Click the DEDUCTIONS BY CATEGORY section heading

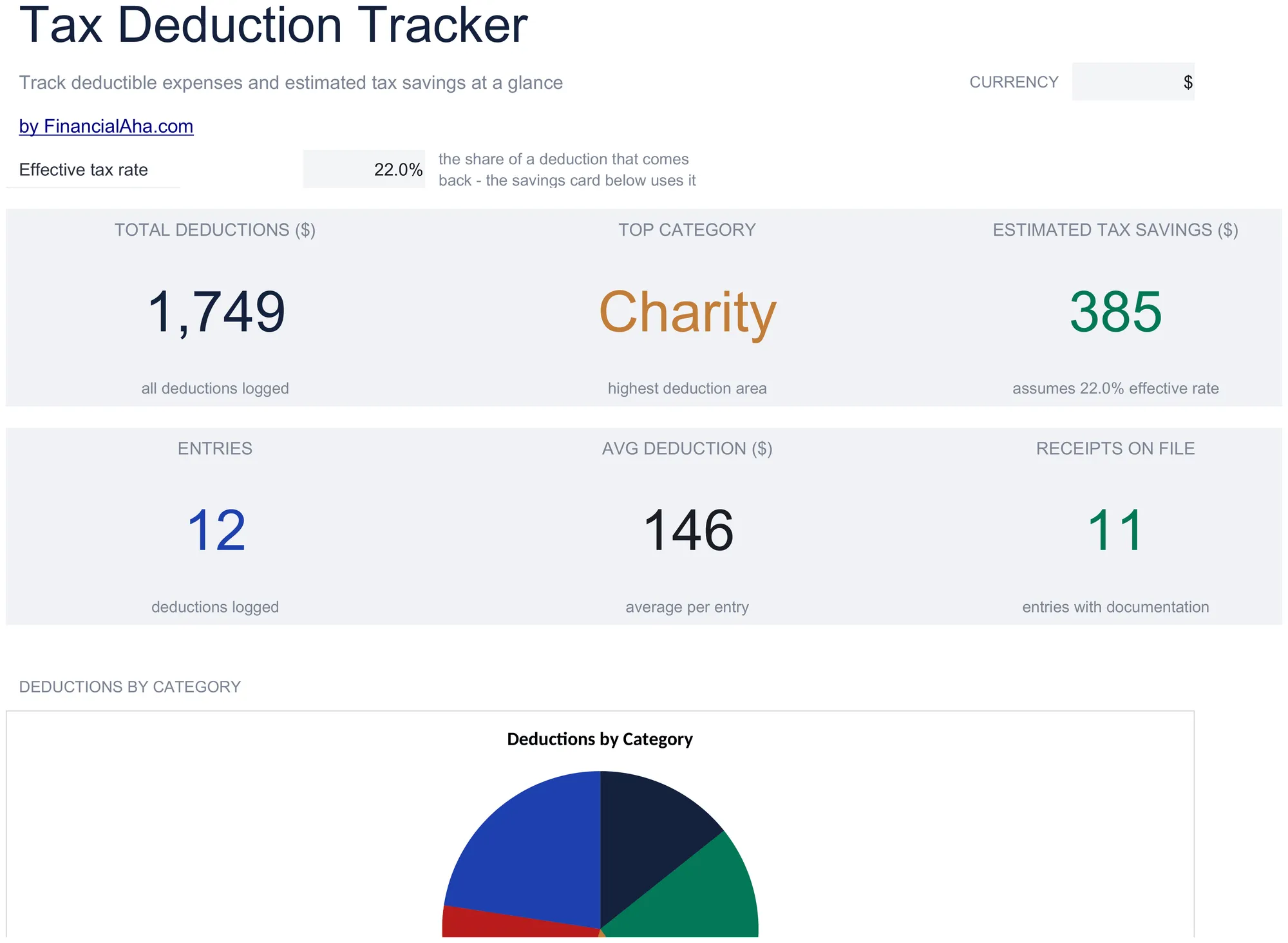[x=129, y=687]
